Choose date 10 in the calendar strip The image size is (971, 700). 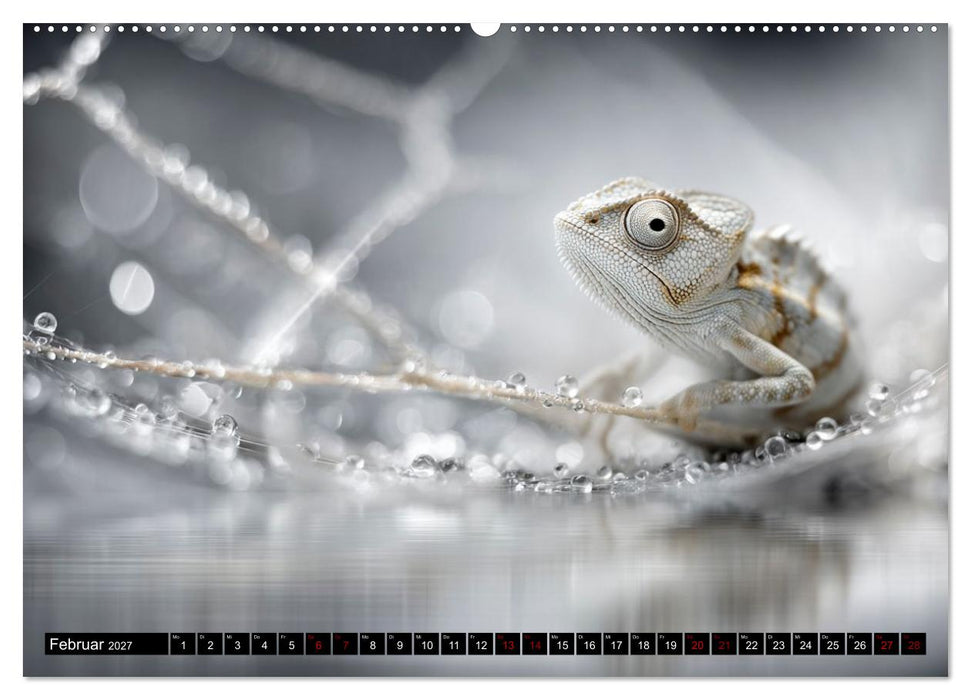pos(427,644)
